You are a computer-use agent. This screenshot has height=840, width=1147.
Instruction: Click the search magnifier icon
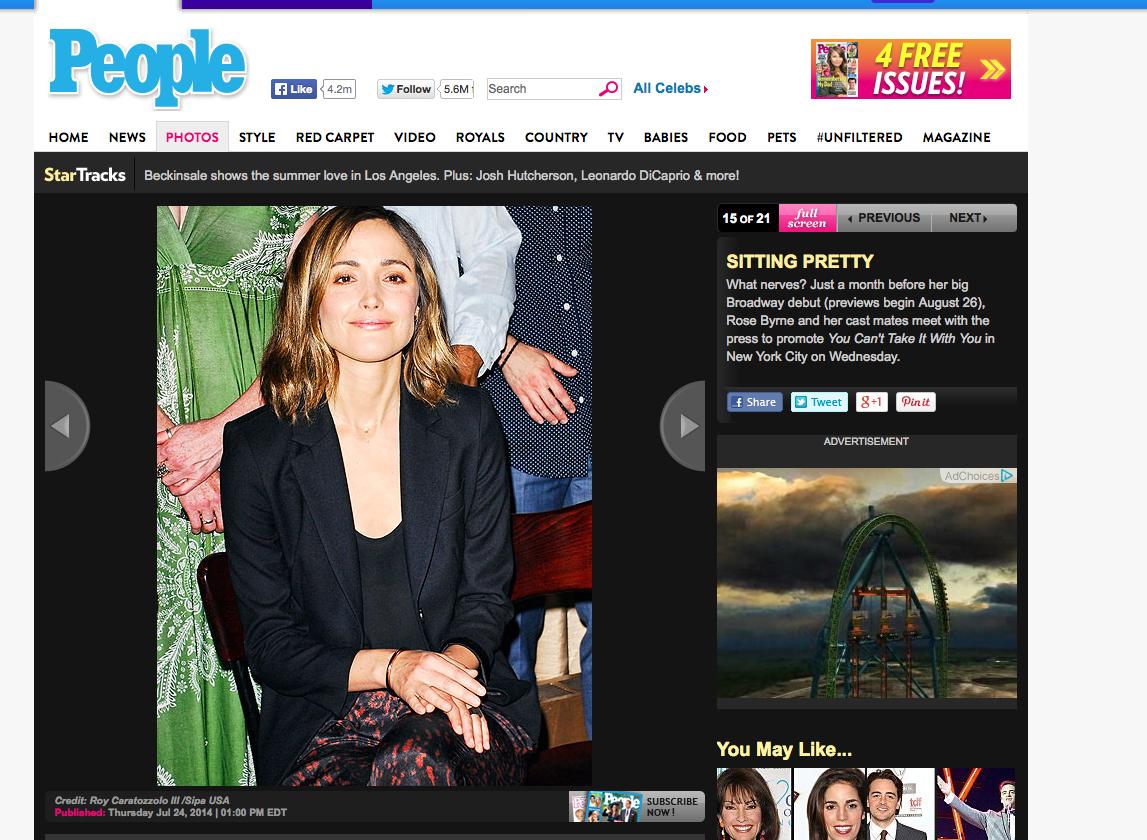click(608, 89)
